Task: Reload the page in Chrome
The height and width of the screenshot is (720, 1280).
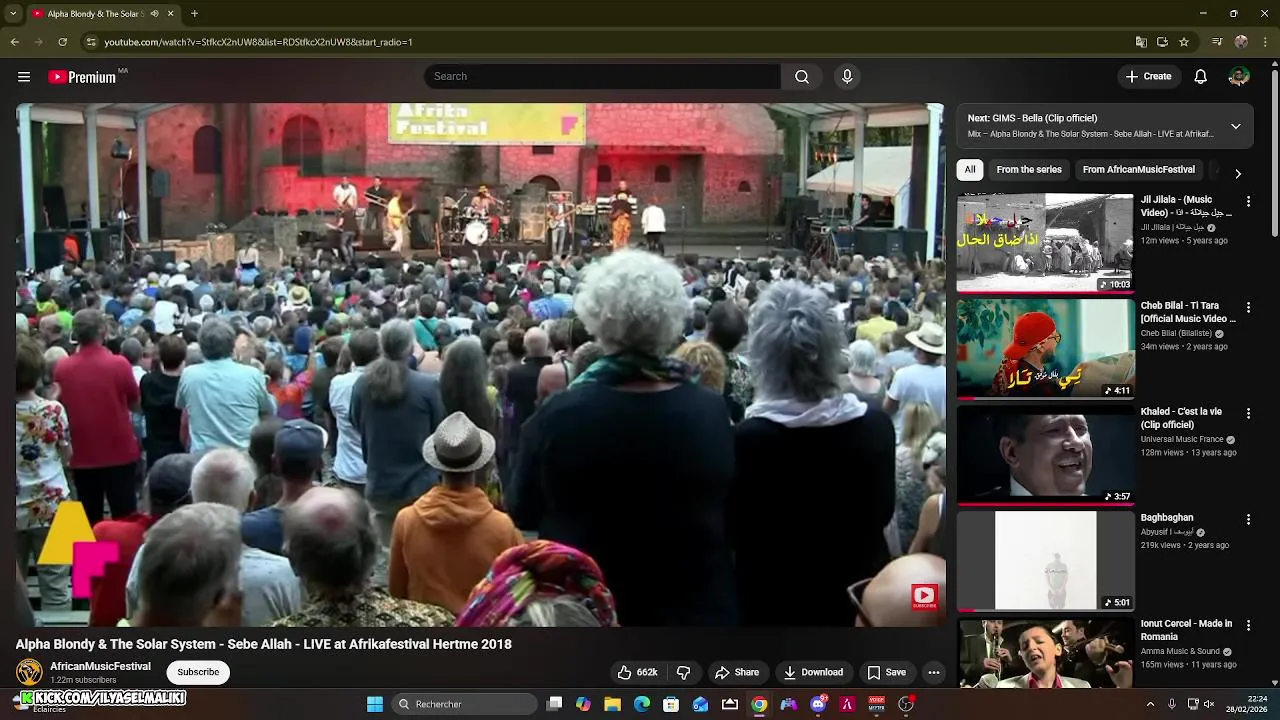Action: coord(62,42)
